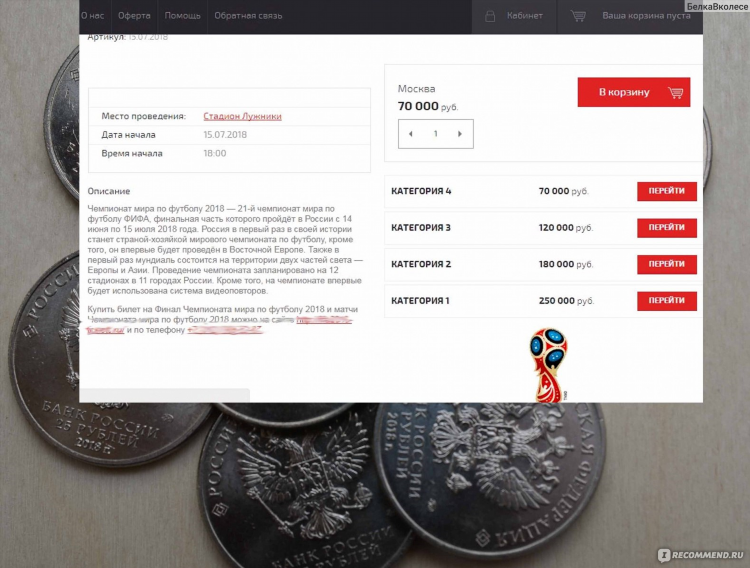Viewport: 750px width, 568px height.
Task: Open the 'О нас' menu item
Action: tap(93, 16)
